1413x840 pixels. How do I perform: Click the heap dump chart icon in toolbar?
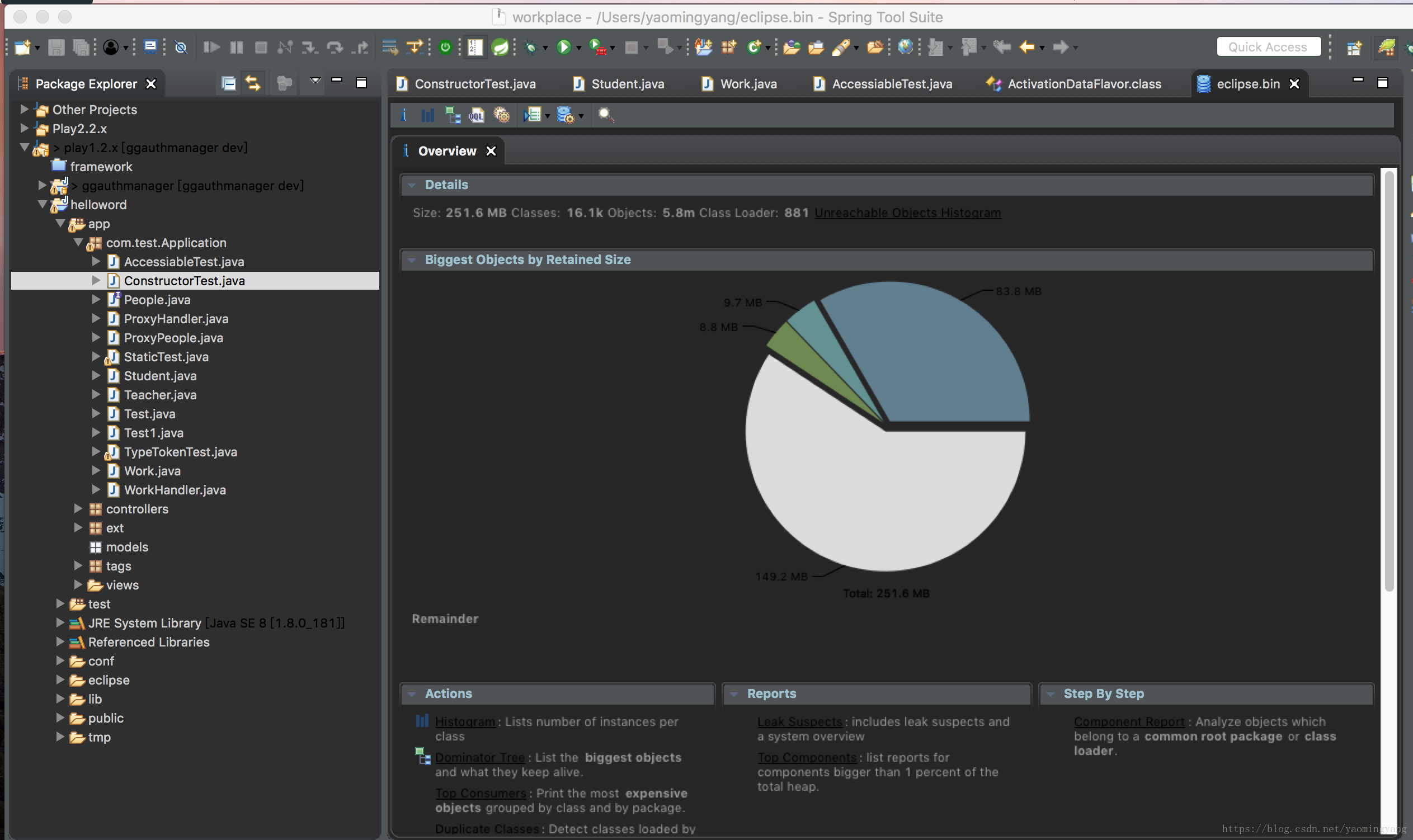click(427, 114)
